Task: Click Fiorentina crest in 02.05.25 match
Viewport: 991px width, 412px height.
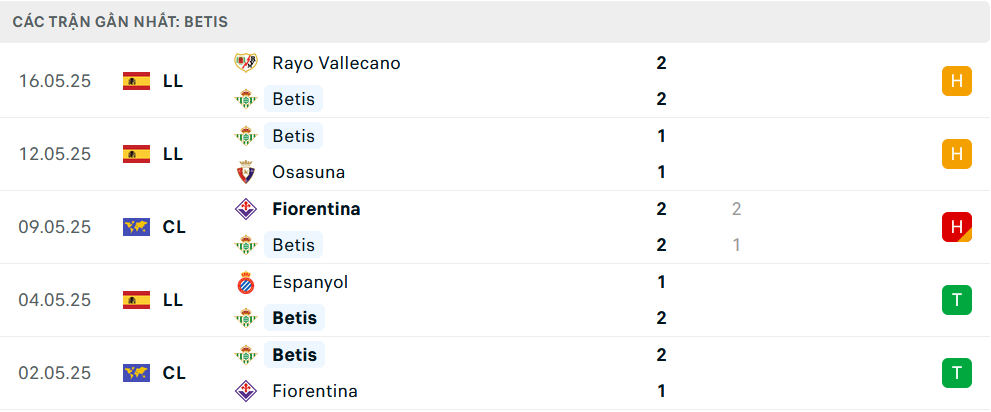Action: coord(246,391)
